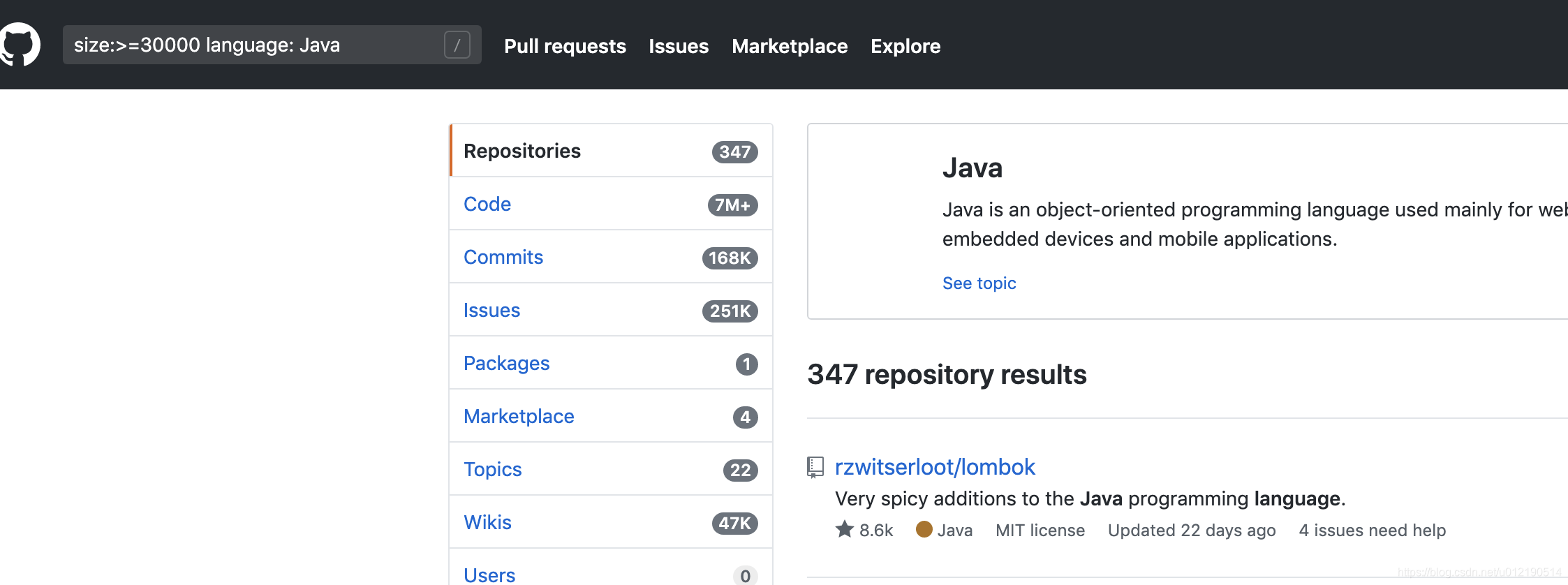Viewport: 1568px width, 585px height.
Task: Click the 47K badge next to Wikis
Action: (734, 523)
